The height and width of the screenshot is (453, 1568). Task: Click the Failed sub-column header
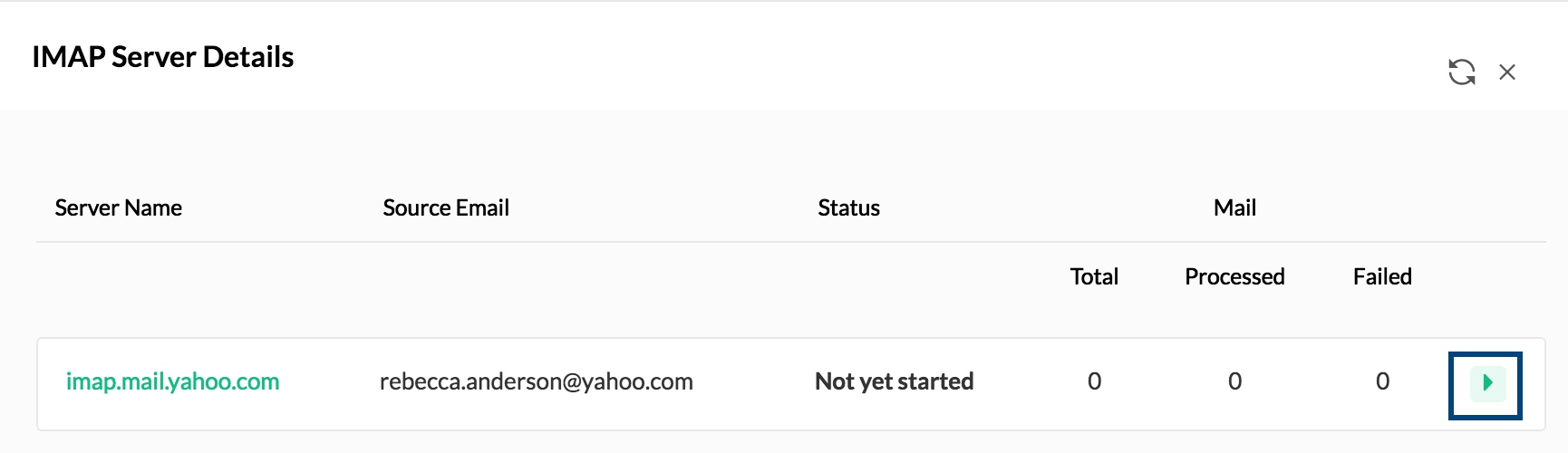point(1382,276)
